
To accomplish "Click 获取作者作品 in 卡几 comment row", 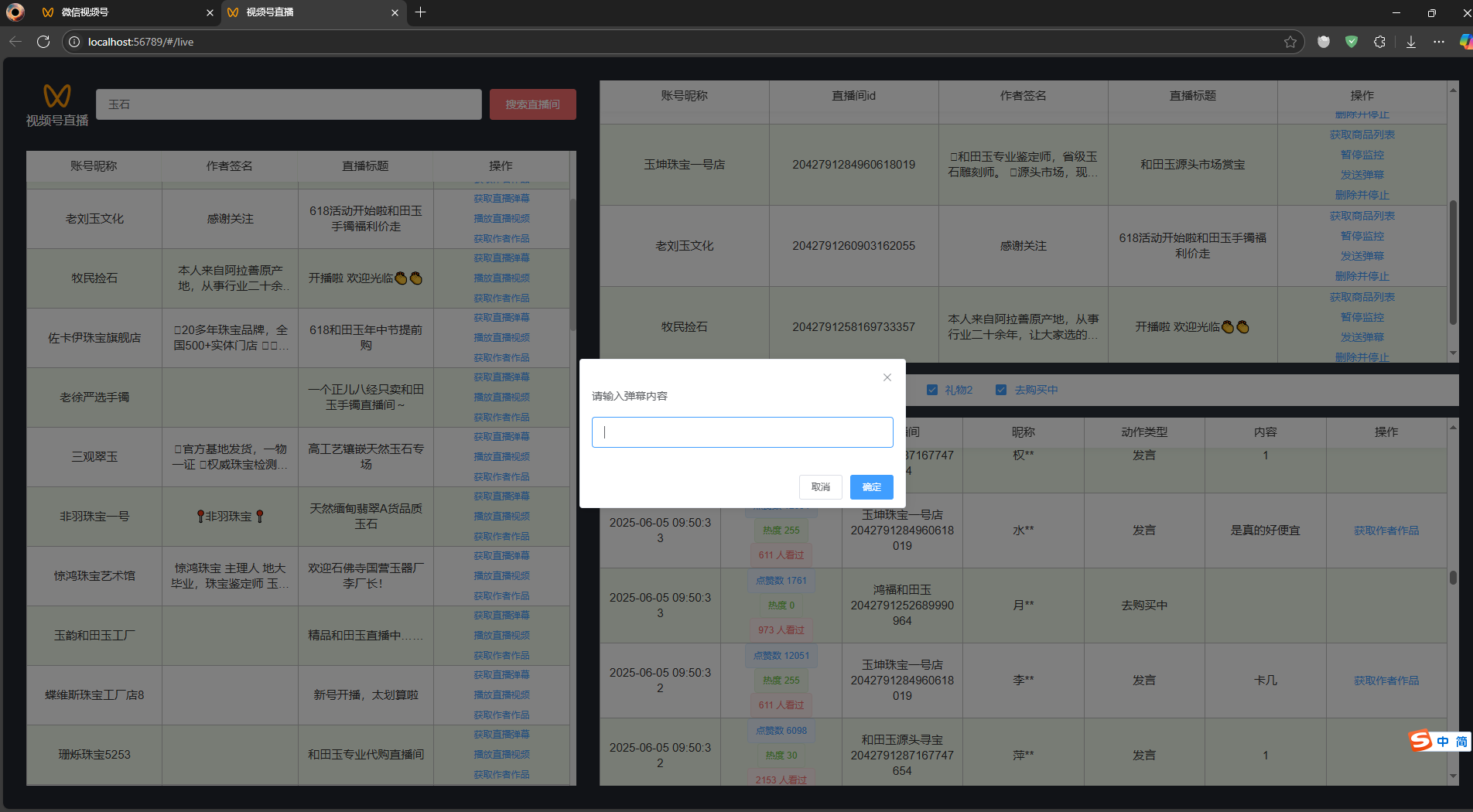I will click(1386, 681).
